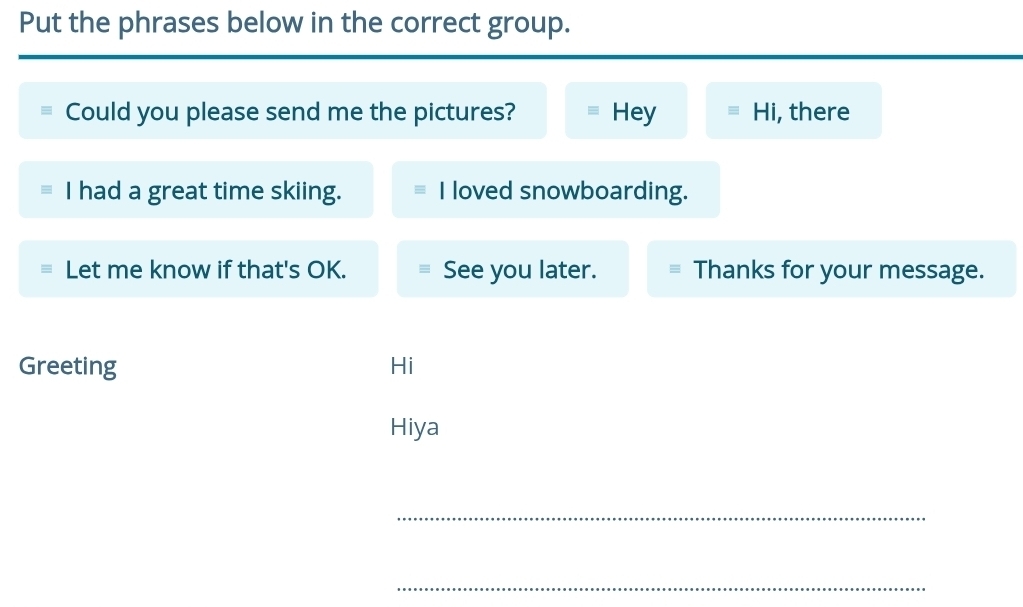Pick the 'Hi, there' phrase text
Image resolution: width=1023 pixels, height=607 pixels.
click(x=801, y=111)
